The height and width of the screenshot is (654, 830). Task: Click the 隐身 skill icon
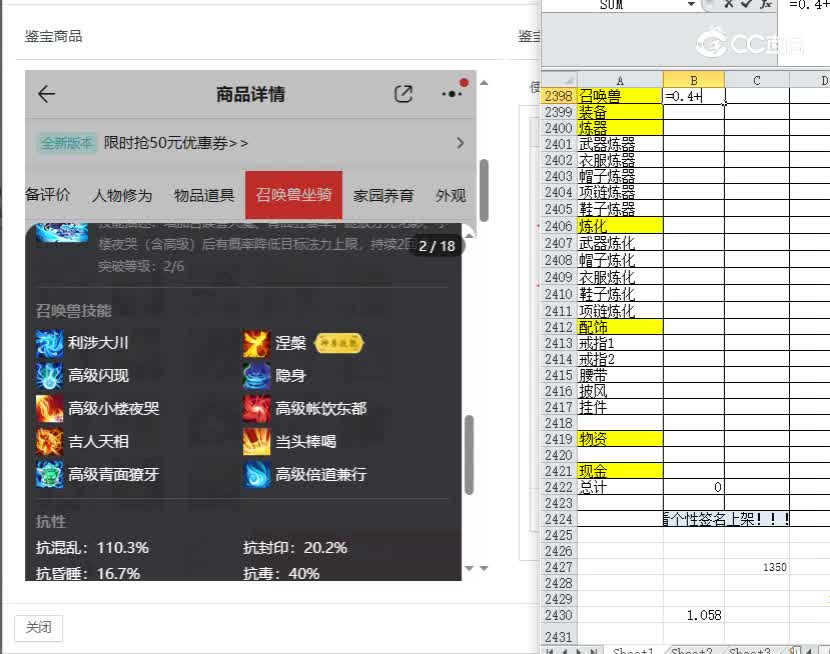257,376
